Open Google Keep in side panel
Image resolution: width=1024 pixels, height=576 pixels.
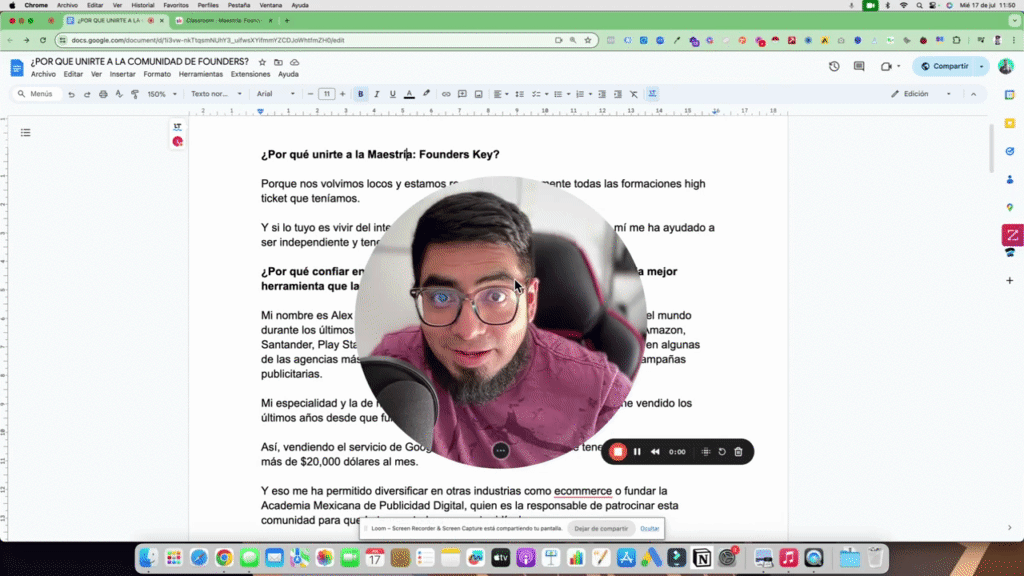pos(1010,123)
